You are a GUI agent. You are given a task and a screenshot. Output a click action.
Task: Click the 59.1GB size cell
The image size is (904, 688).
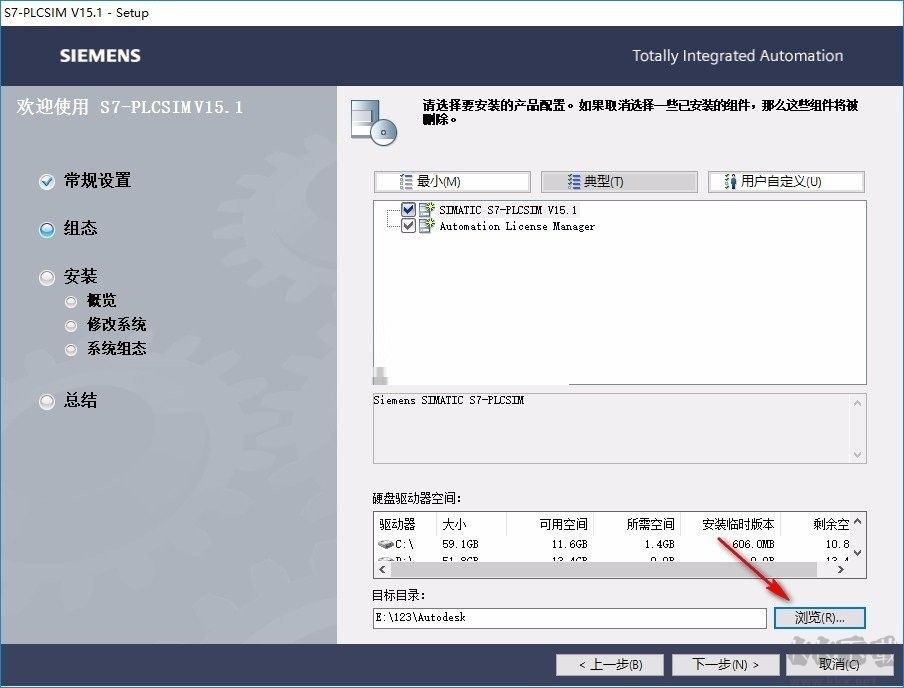(460, 544)
